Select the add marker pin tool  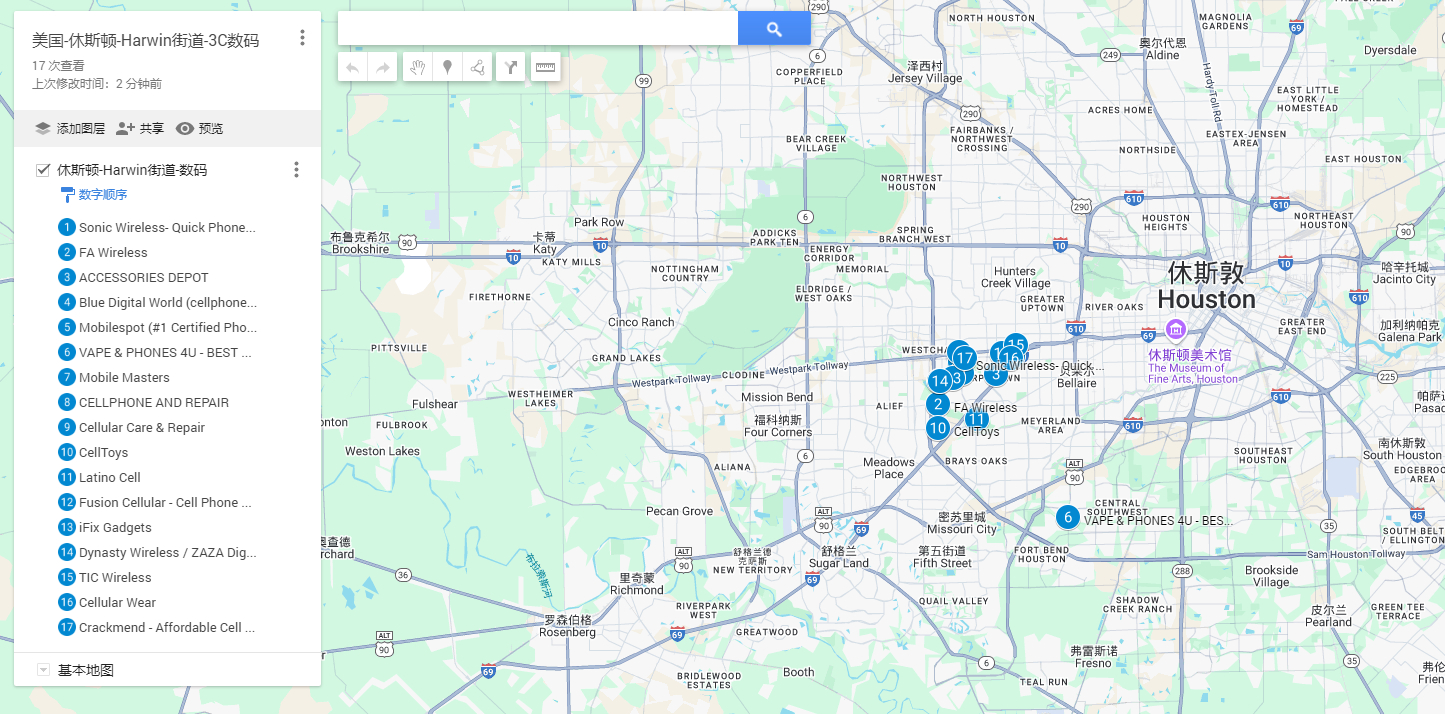pos(447,67)
